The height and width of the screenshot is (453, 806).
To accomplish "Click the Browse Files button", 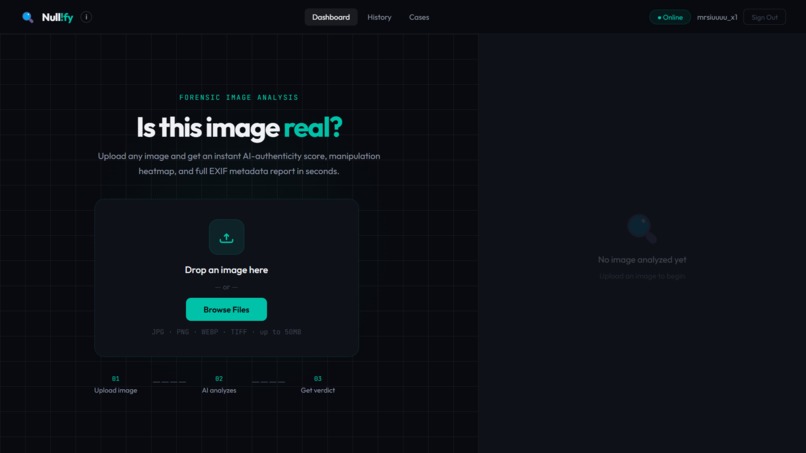I will click(x=226, y=310).
